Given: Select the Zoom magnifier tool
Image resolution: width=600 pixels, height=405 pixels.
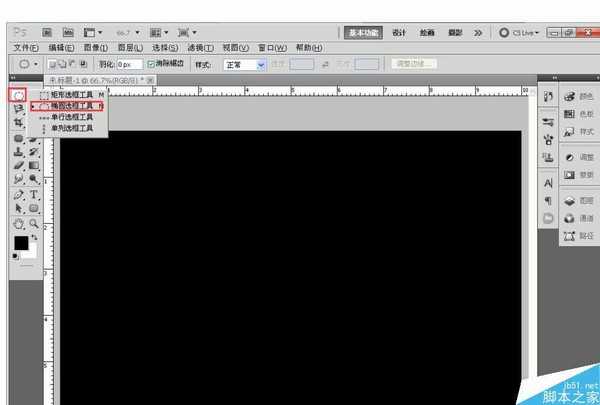Looking at the screenshot, I should (34, 223).
